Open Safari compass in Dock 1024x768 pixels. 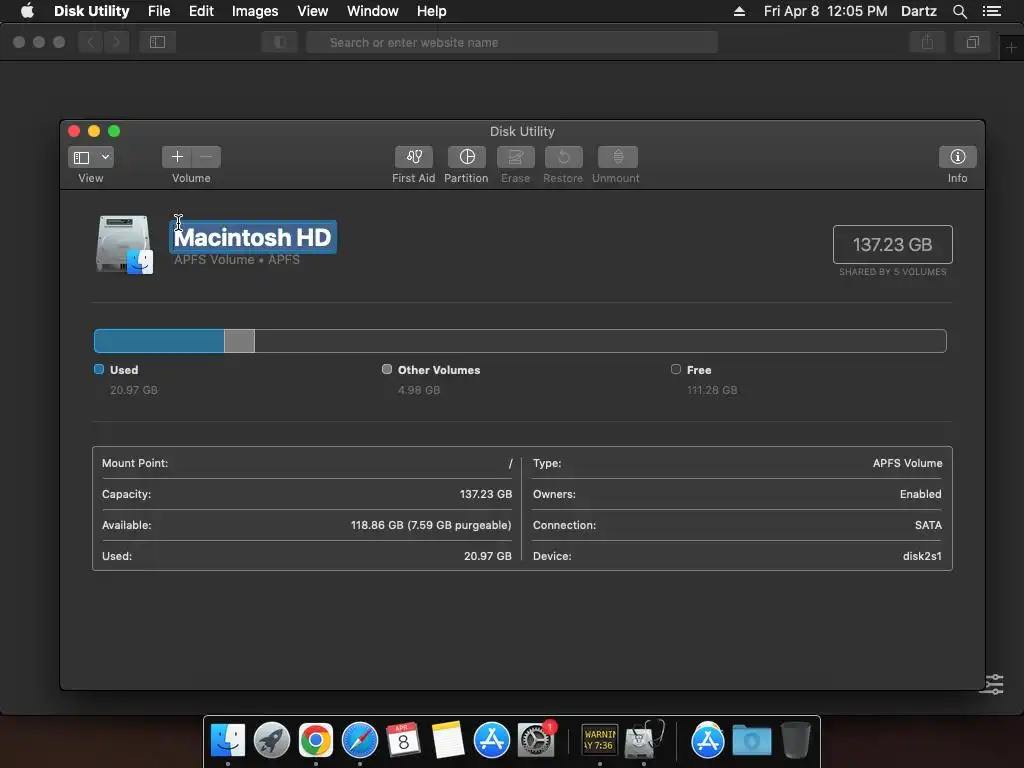(x=360, y=741)
